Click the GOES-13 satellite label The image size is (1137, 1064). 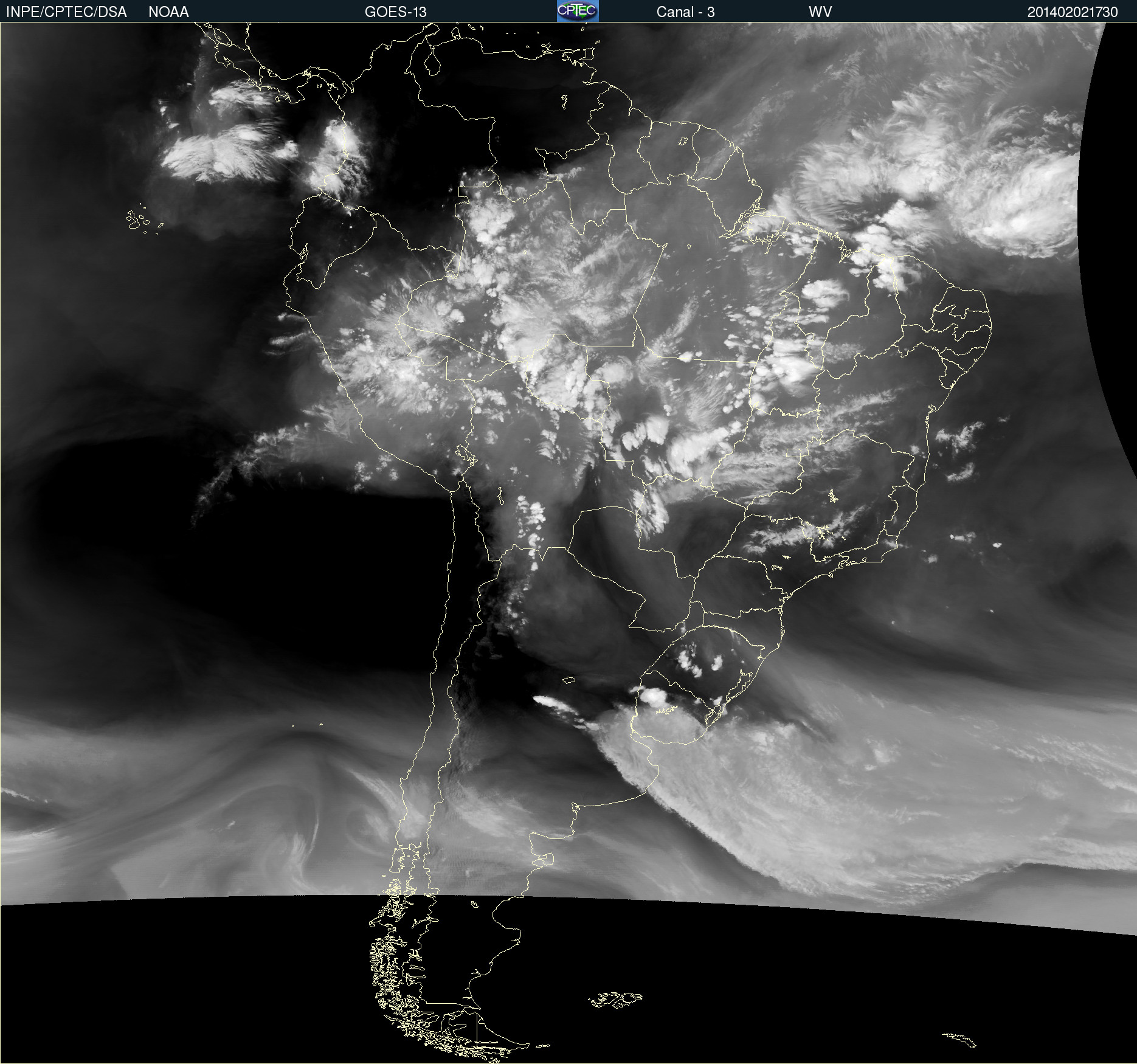coord(396,12)
